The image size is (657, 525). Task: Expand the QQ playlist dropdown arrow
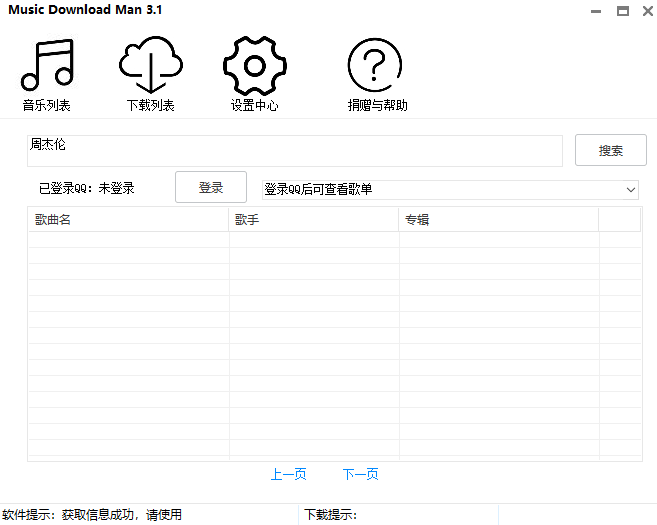click(631, 190)
